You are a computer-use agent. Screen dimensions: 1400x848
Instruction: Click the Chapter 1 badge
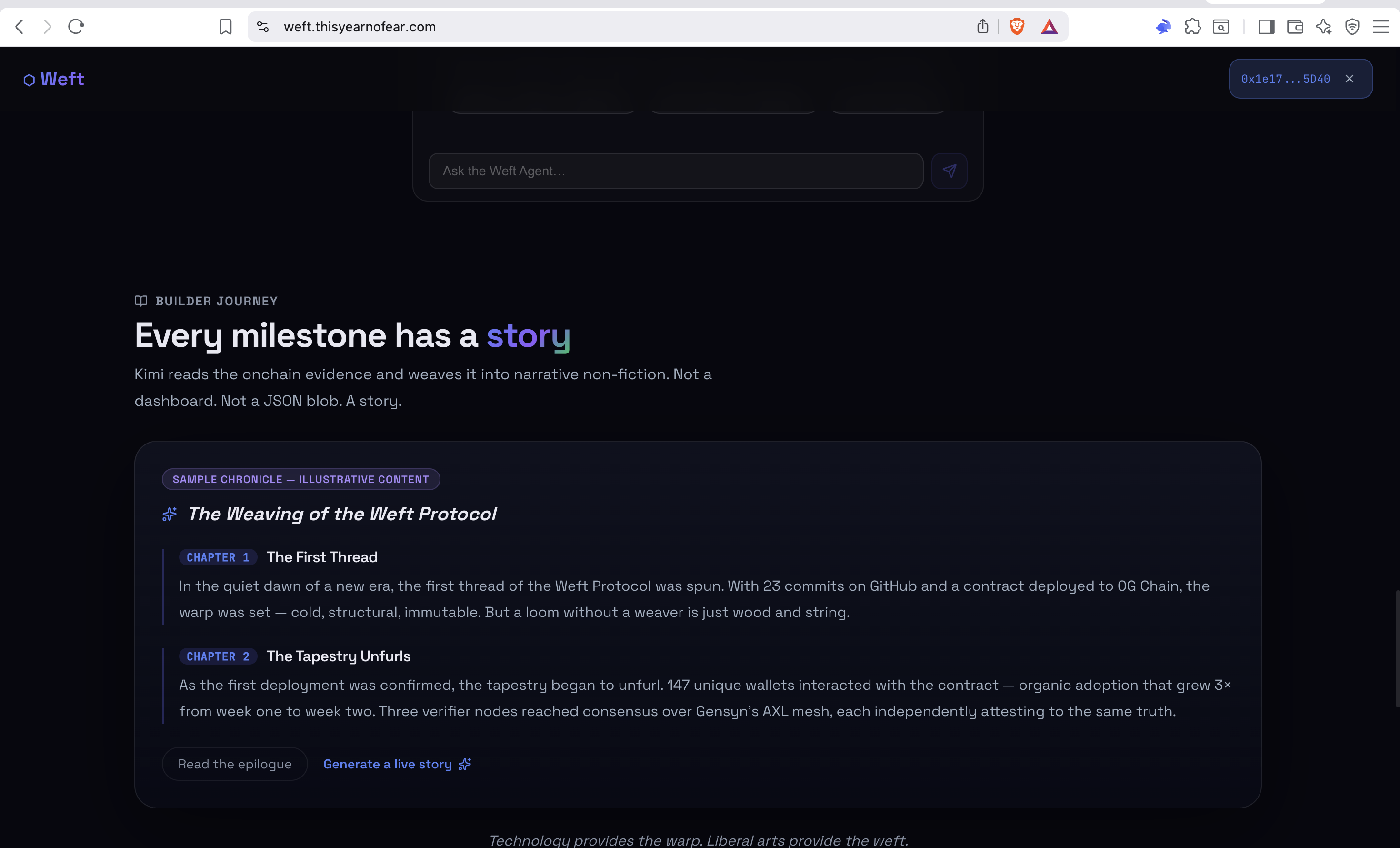pos(218,557)
